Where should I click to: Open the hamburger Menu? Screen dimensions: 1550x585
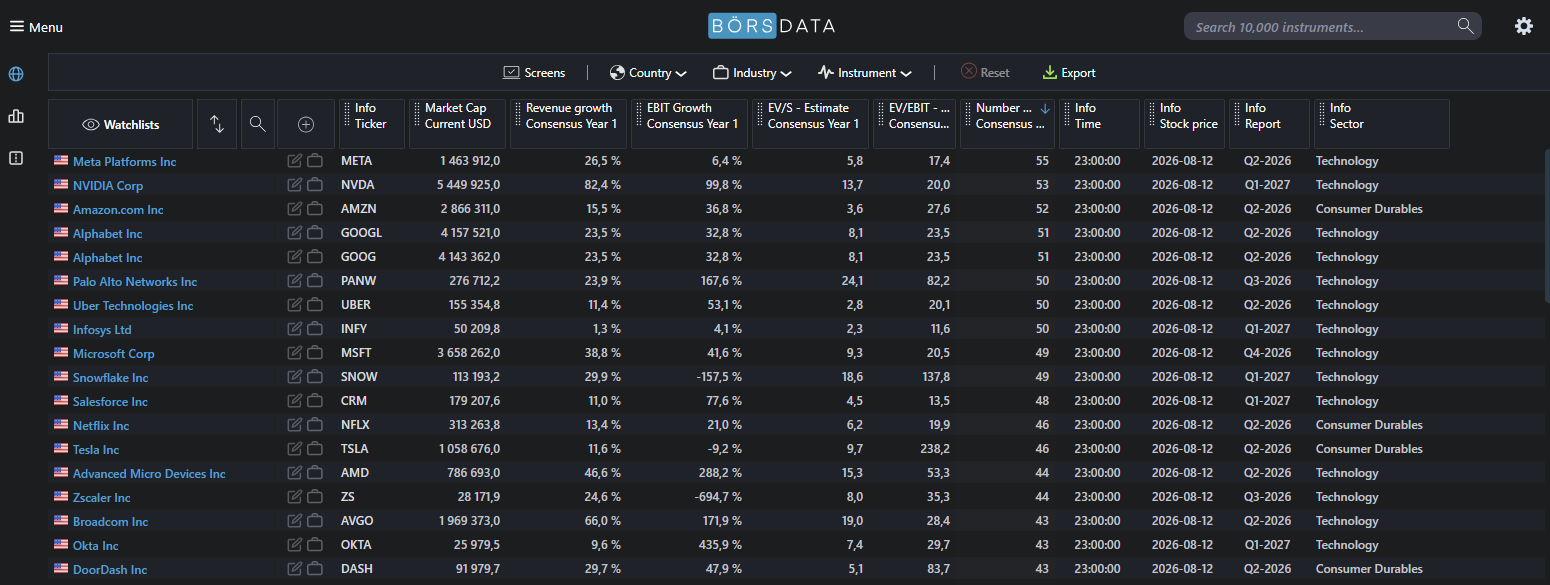(36, 27)
